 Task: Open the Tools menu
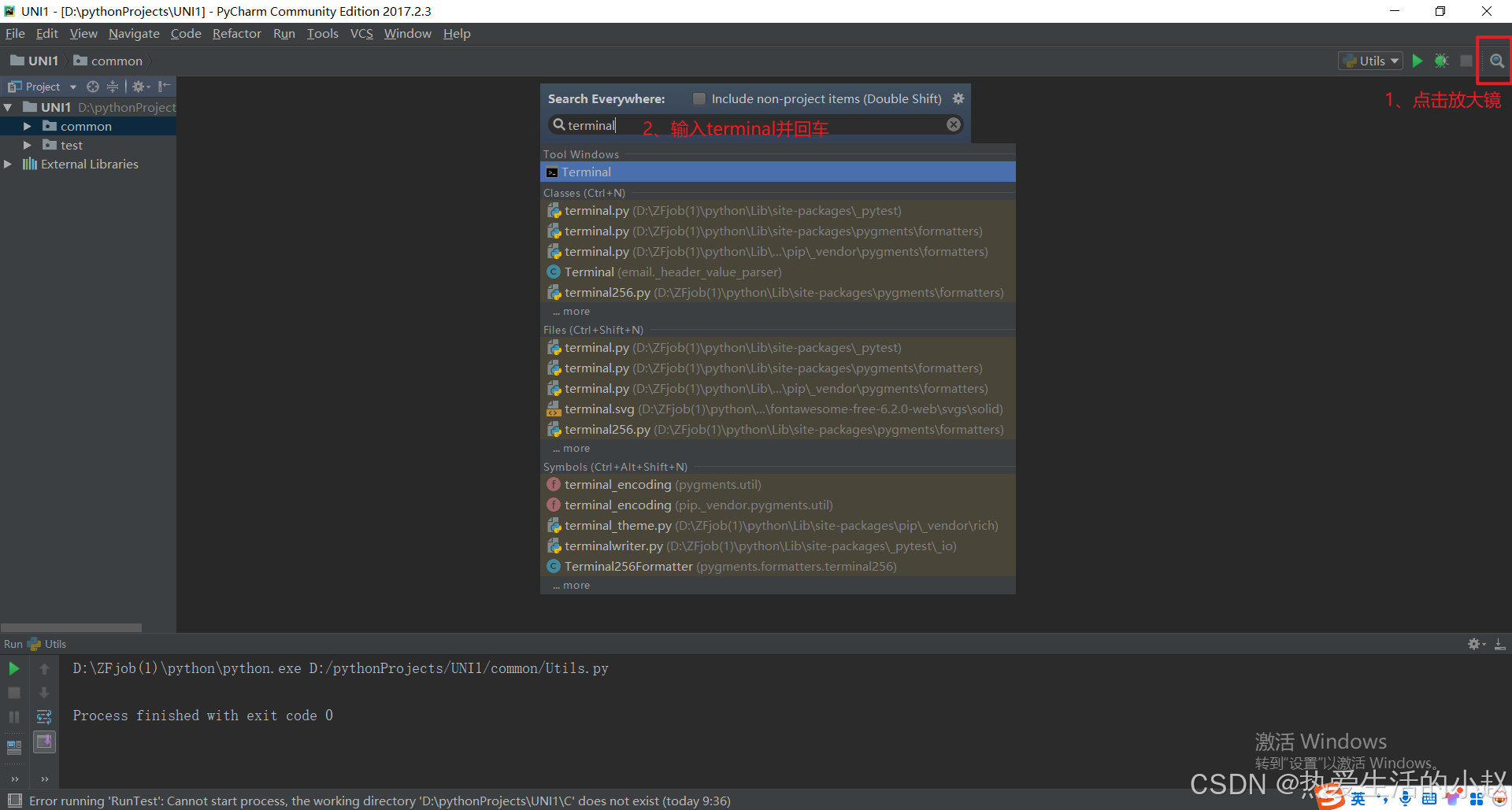(322, 33)
